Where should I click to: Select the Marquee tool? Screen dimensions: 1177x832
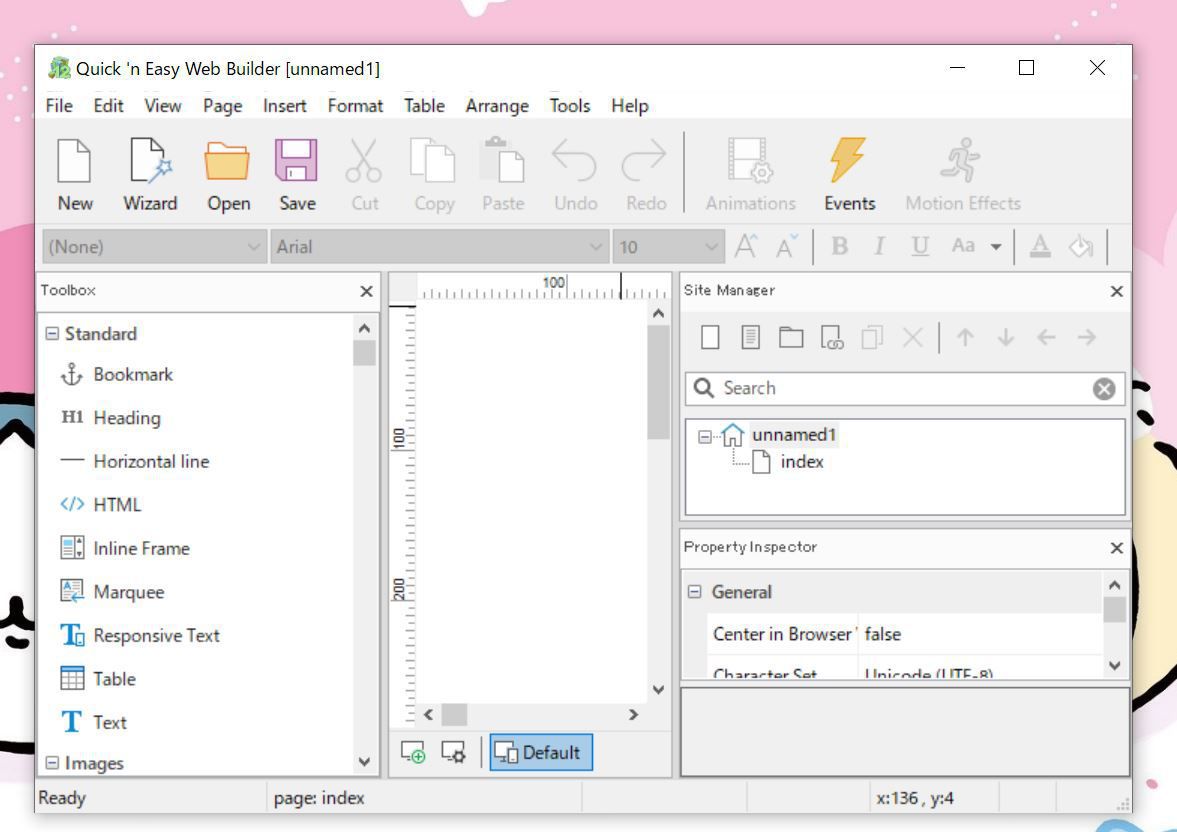pyautogui.click(x=113, y=592)
